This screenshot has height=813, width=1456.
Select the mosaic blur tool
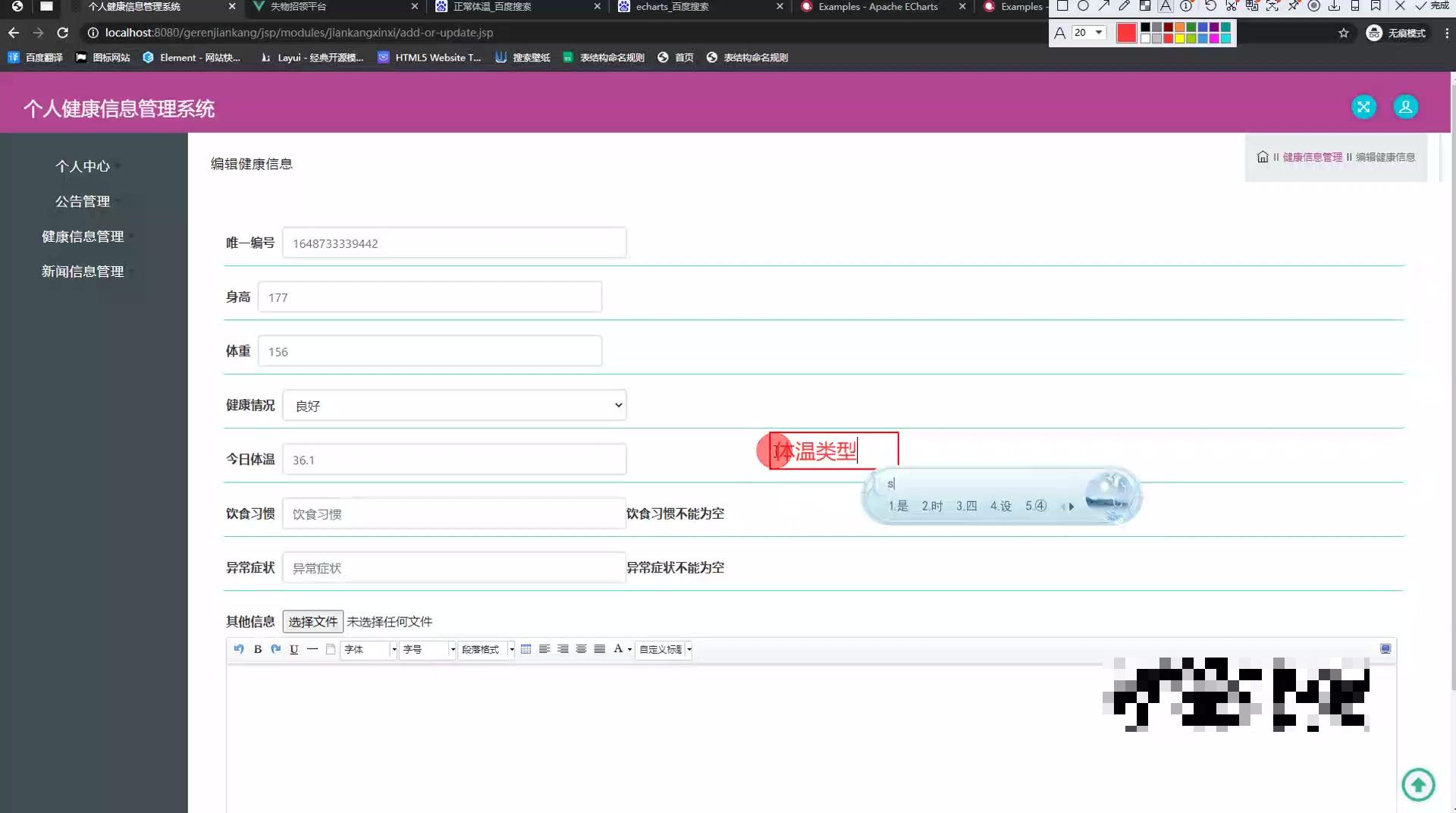(1145, 5)
